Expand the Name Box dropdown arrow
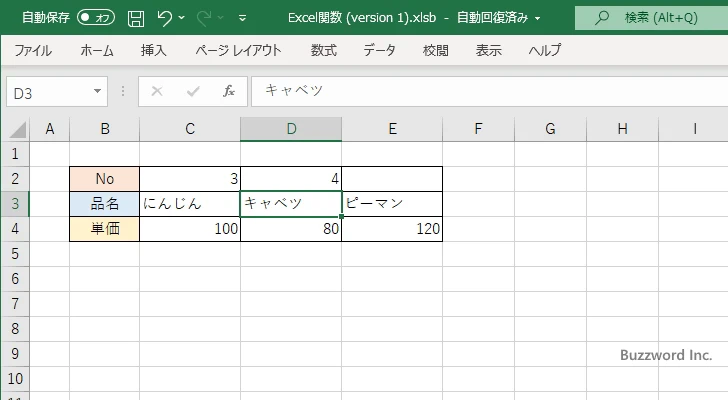Viewport: 728px width, 400px height. (x=98, y=91)
